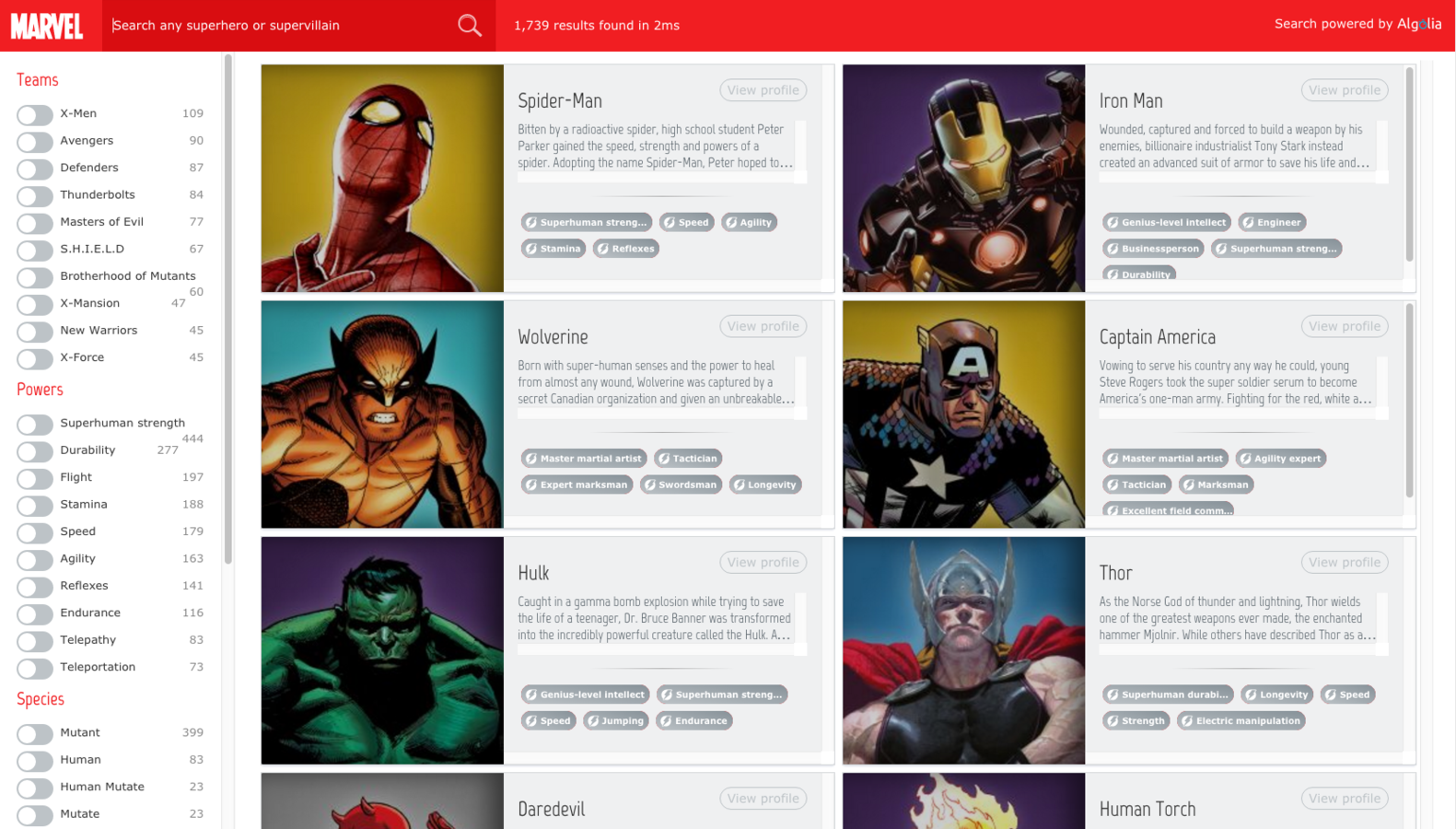Enable the Human species filter

tap(35, 761)
